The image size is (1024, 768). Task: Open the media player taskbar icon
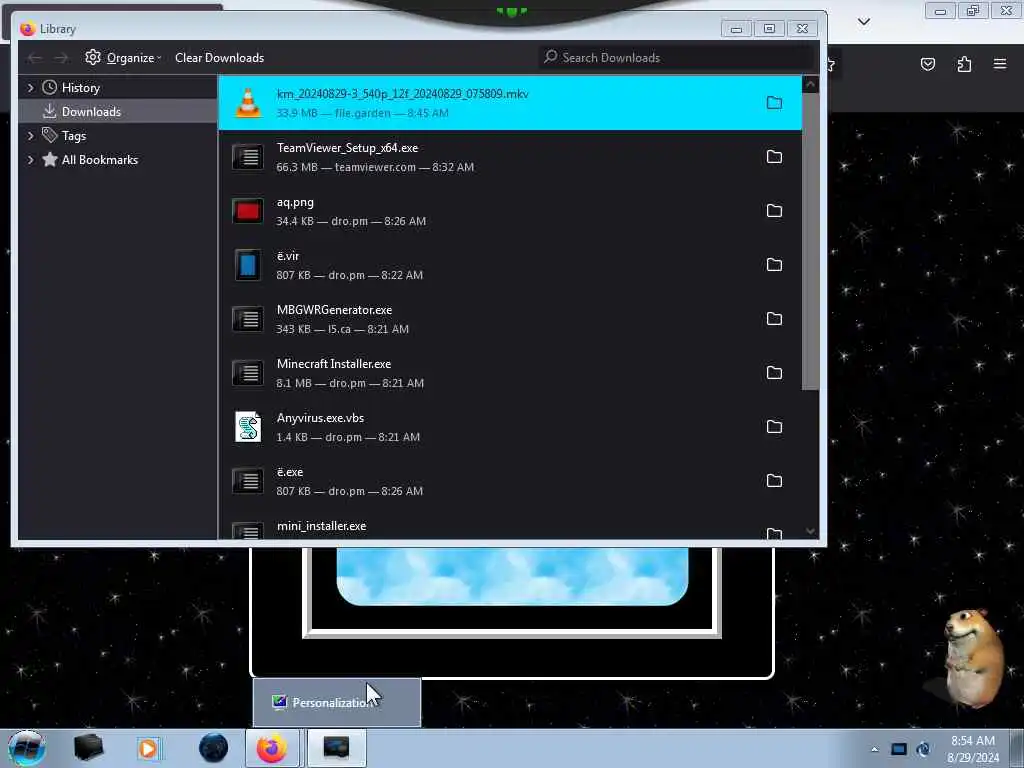(148, 748)
